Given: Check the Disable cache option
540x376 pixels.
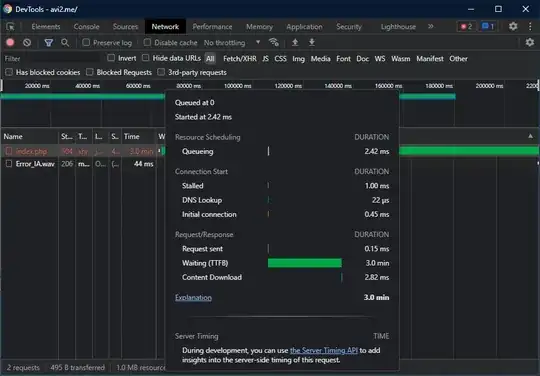Looking at the screenshot, I should click(147, 42).
